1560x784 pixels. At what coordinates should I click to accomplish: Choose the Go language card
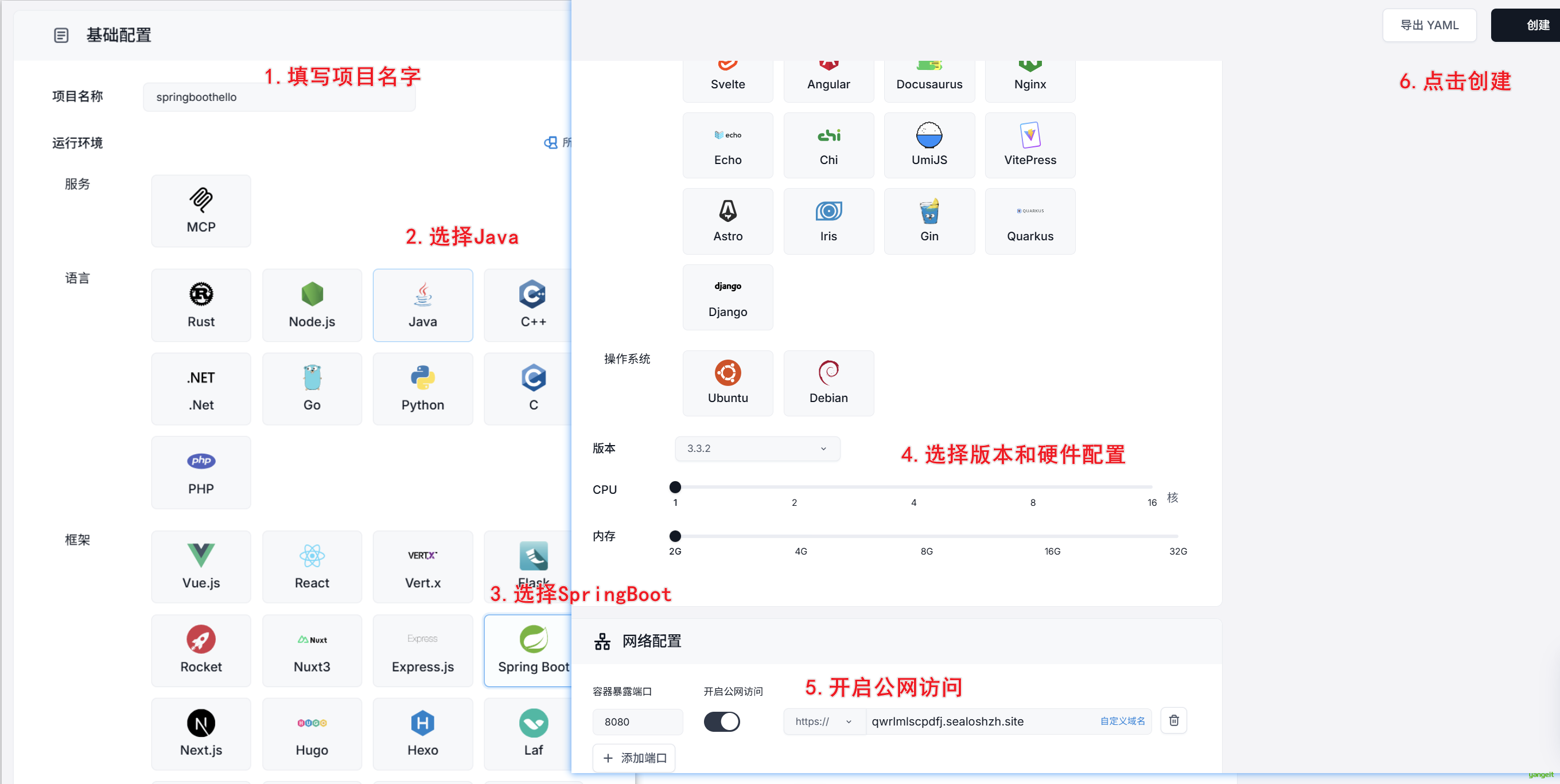[x=312, y=389]
